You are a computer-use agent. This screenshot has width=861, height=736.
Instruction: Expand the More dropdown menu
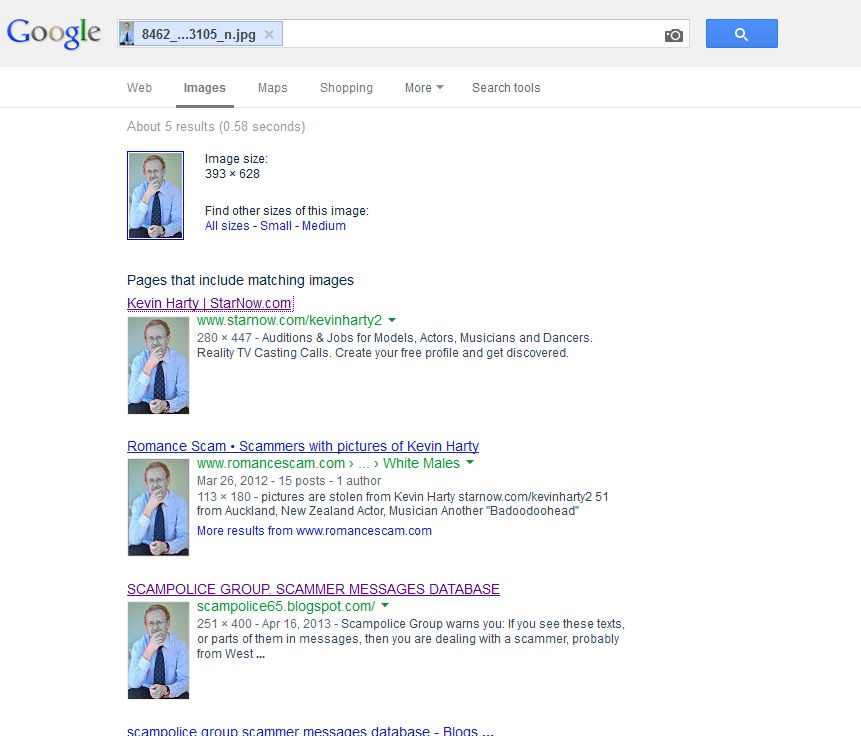click(424, 88)
